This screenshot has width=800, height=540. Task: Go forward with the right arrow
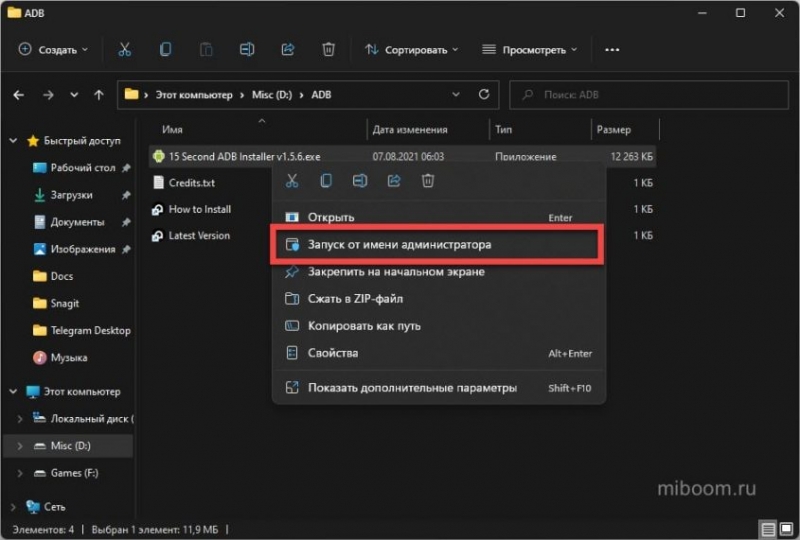48,95
